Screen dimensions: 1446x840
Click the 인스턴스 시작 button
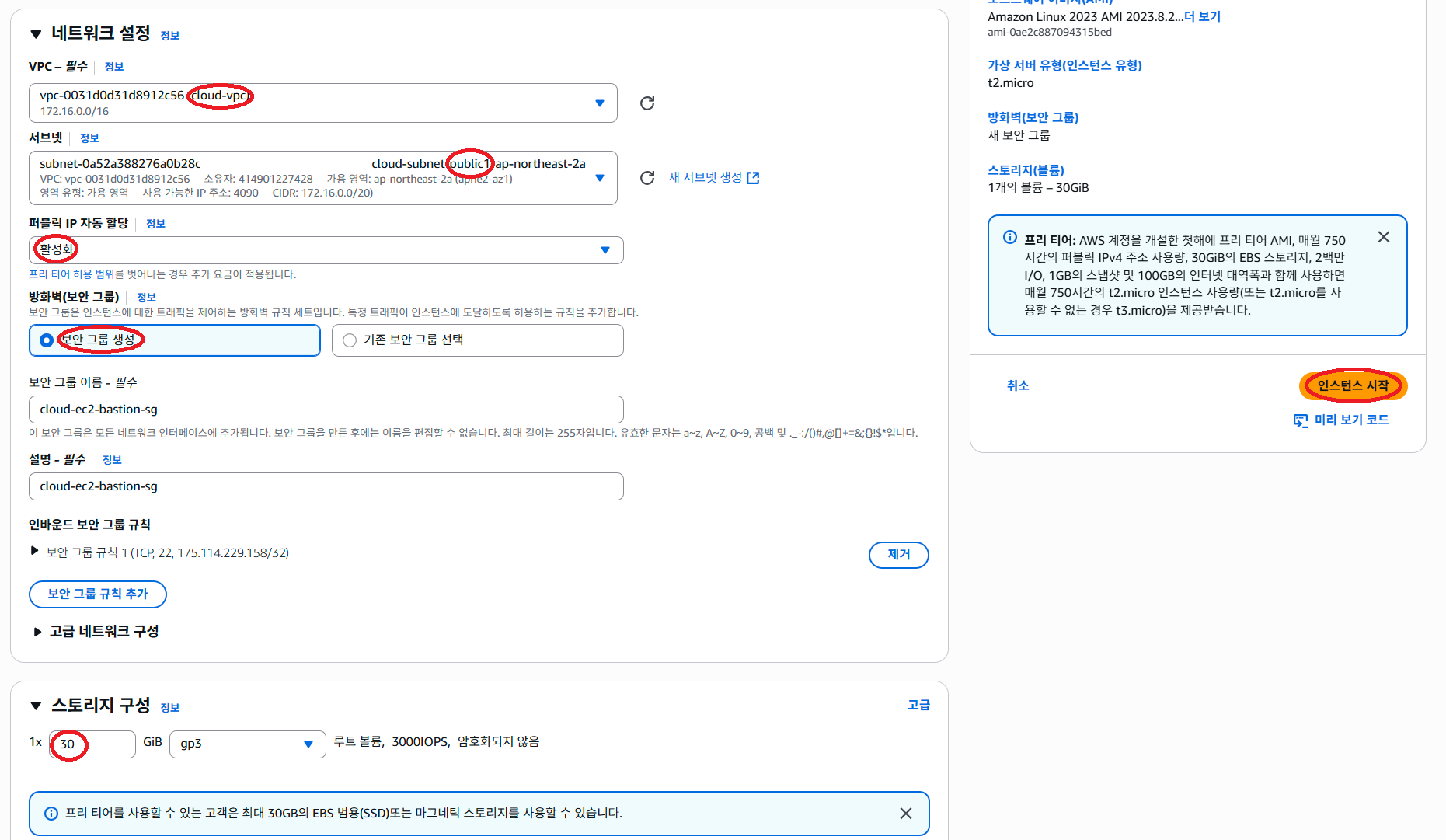[x=1352, y=385]
